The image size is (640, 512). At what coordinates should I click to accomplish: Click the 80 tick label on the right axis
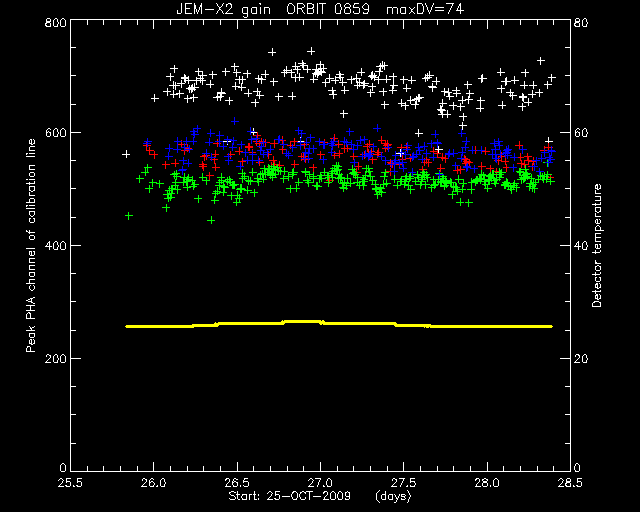[x=581, y=22]
